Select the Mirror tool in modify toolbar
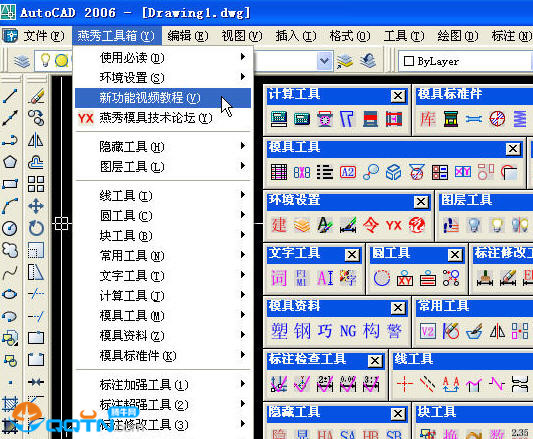533x439 pixels. [x=36, y=140]
